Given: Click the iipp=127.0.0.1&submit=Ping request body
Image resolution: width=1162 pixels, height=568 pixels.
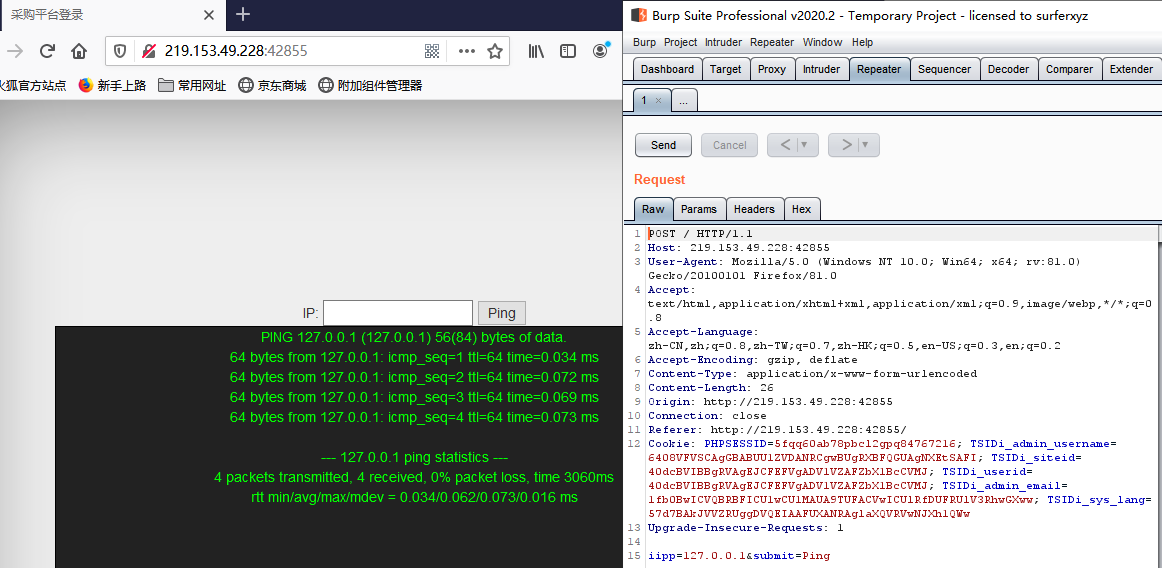Looking at the screenshot, I should click(x=739, y=555).
